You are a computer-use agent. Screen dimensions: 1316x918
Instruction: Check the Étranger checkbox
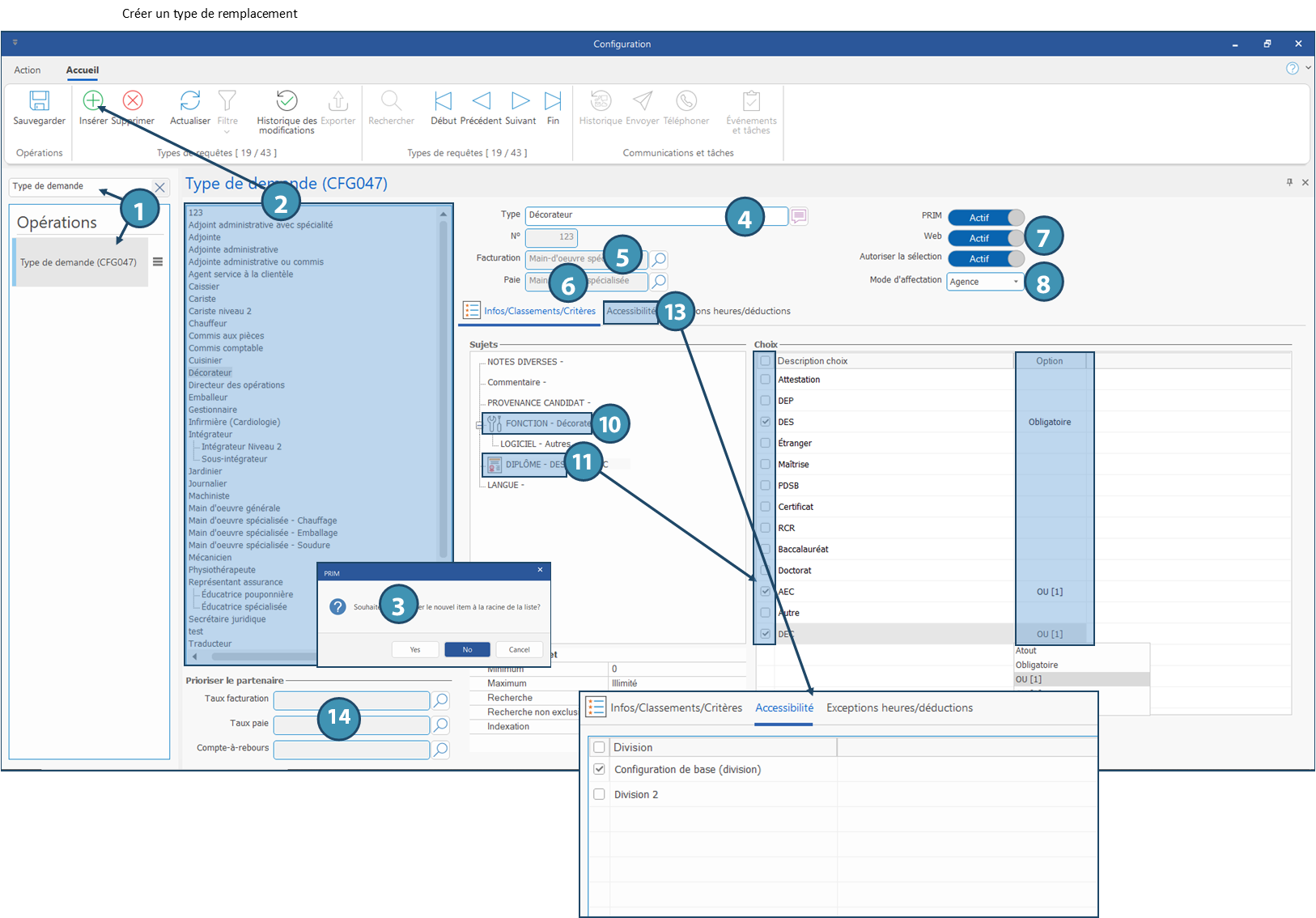click(765, 443)
